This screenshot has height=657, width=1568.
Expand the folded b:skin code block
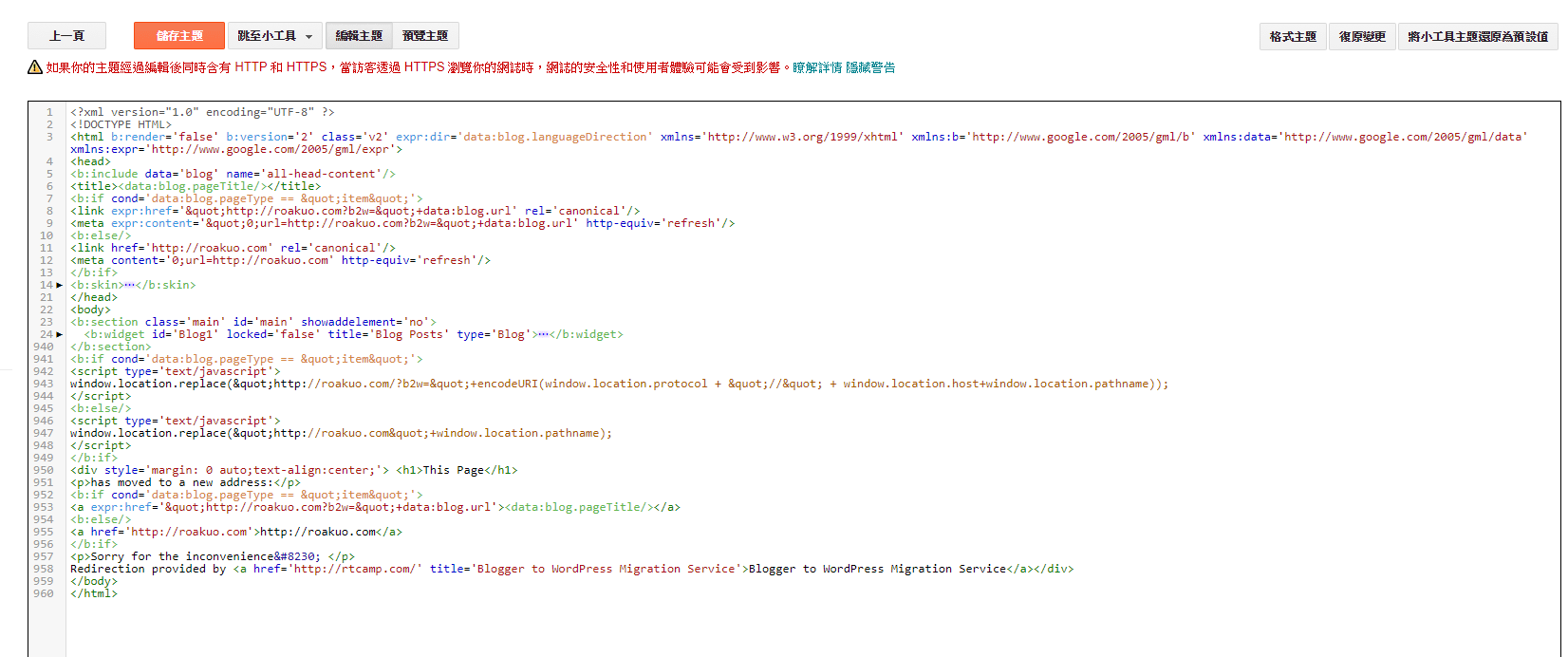60,285
